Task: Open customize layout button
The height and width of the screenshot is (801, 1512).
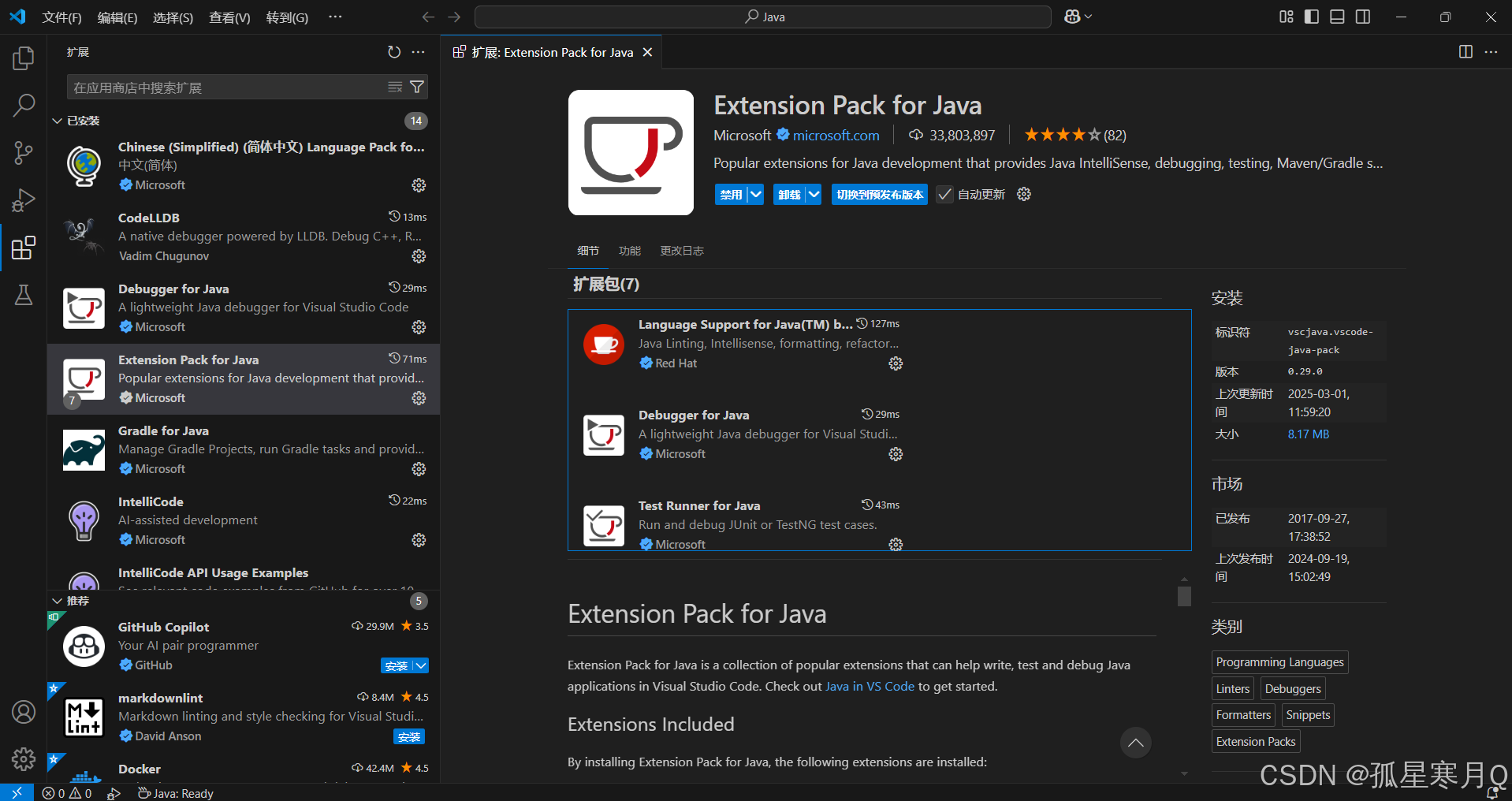Action: [x=1286, y=17]
